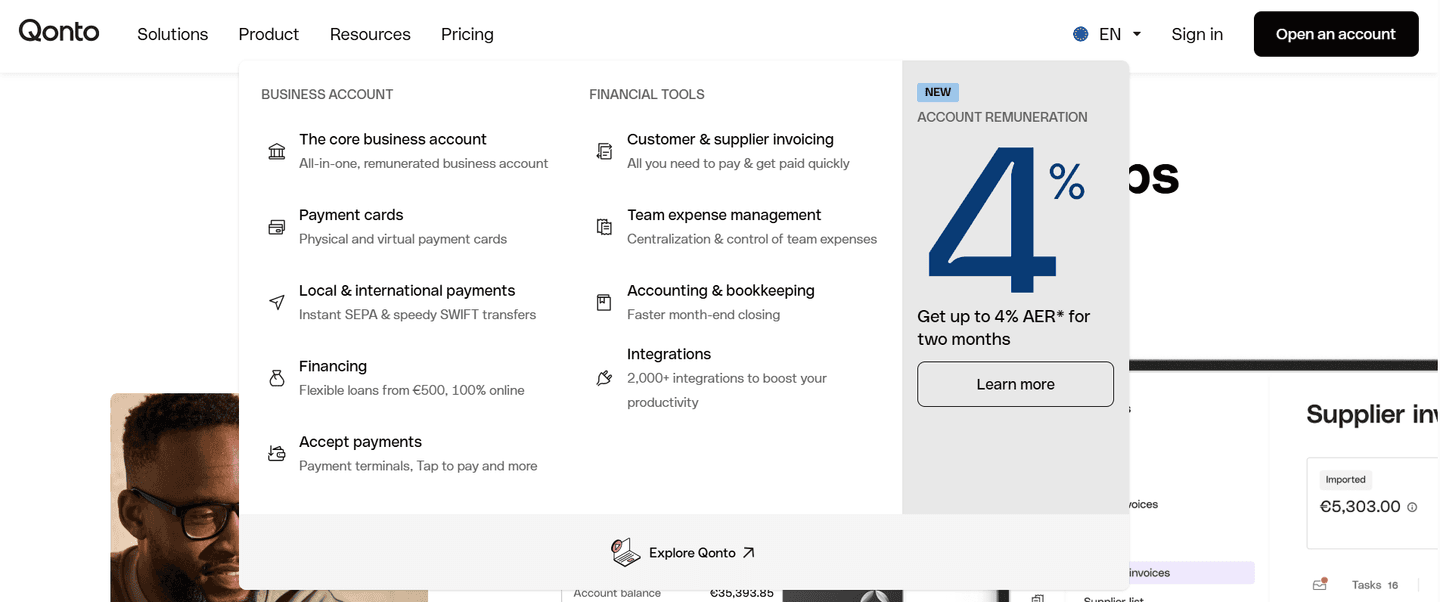Click the Tasks 16 entry
Image resolution: width=1440 pixels, height=602 pixels.
(x=1375, y=585)
